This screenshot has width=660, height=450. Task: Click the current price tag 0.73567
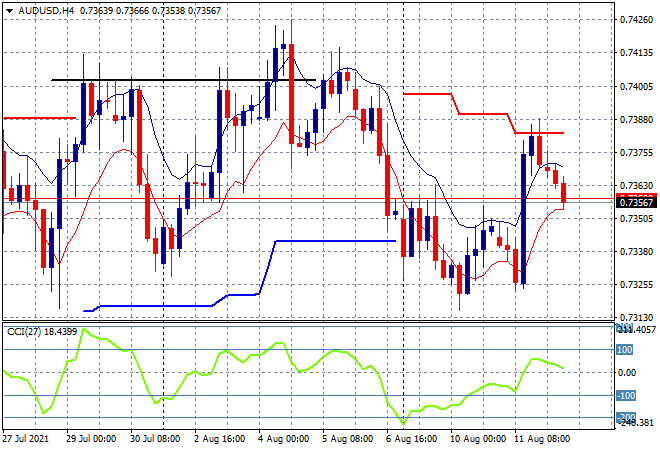(636, 203)
